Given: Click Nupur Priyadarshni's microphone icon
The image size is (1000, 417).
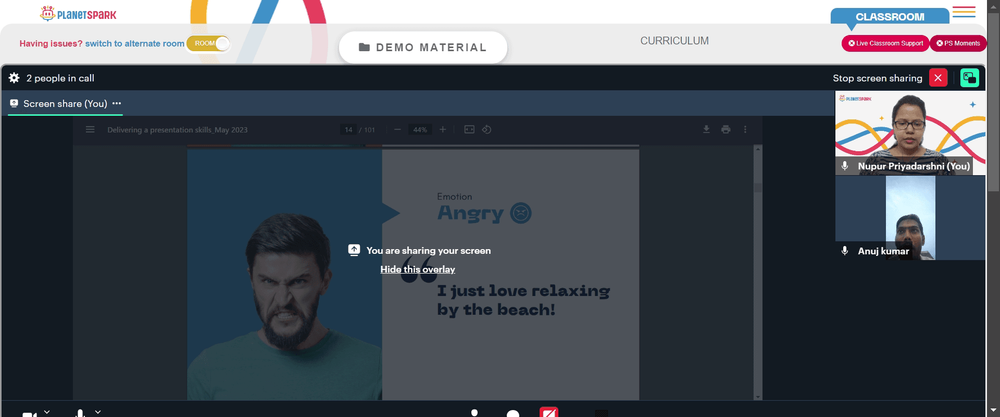Looking at the screenshot, I should click(845, 166).
